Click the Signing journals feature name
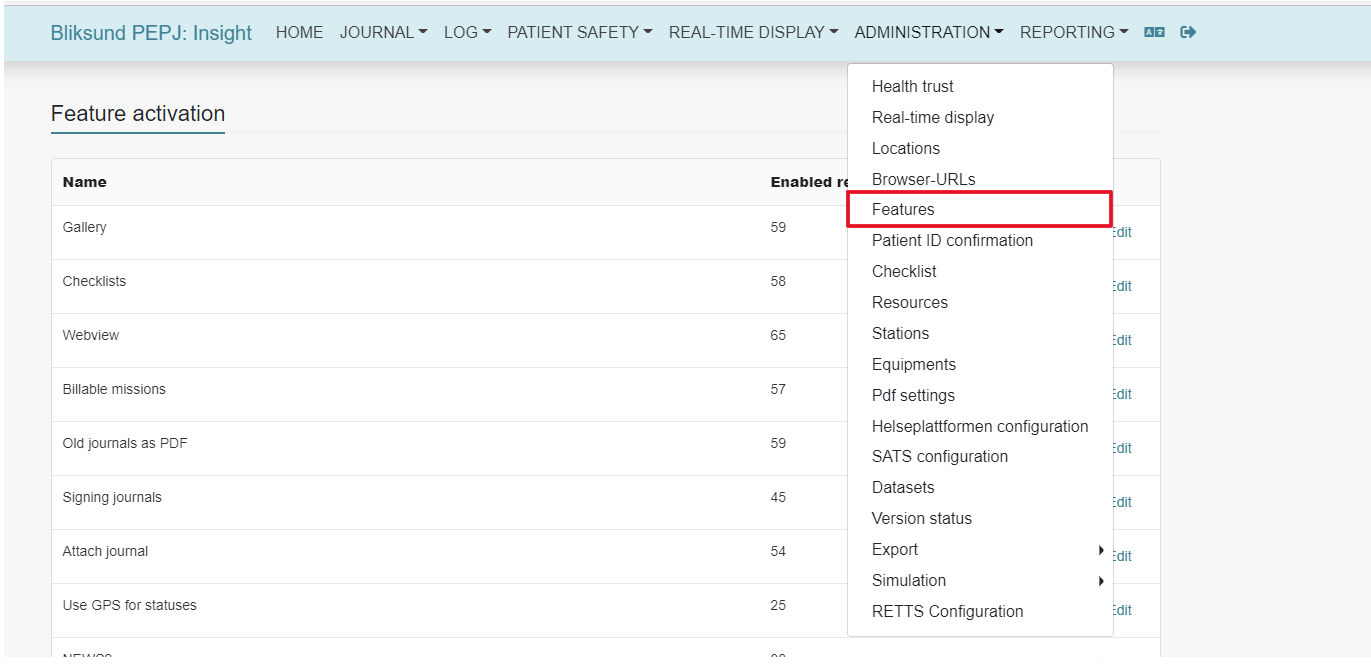Viewport: 1371px width, 665px height. point(112,497)
